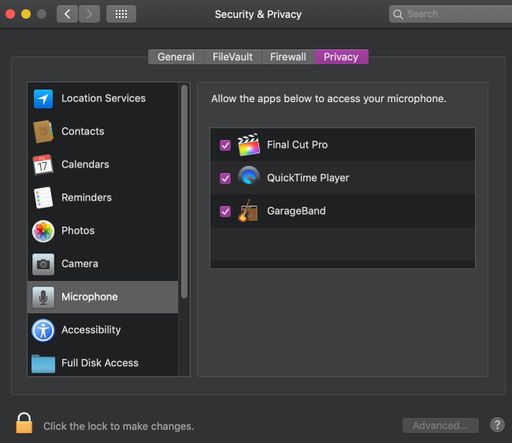Click the sidebar list scrollbar
Screen dimensions: 512x443
click(184, 192)
